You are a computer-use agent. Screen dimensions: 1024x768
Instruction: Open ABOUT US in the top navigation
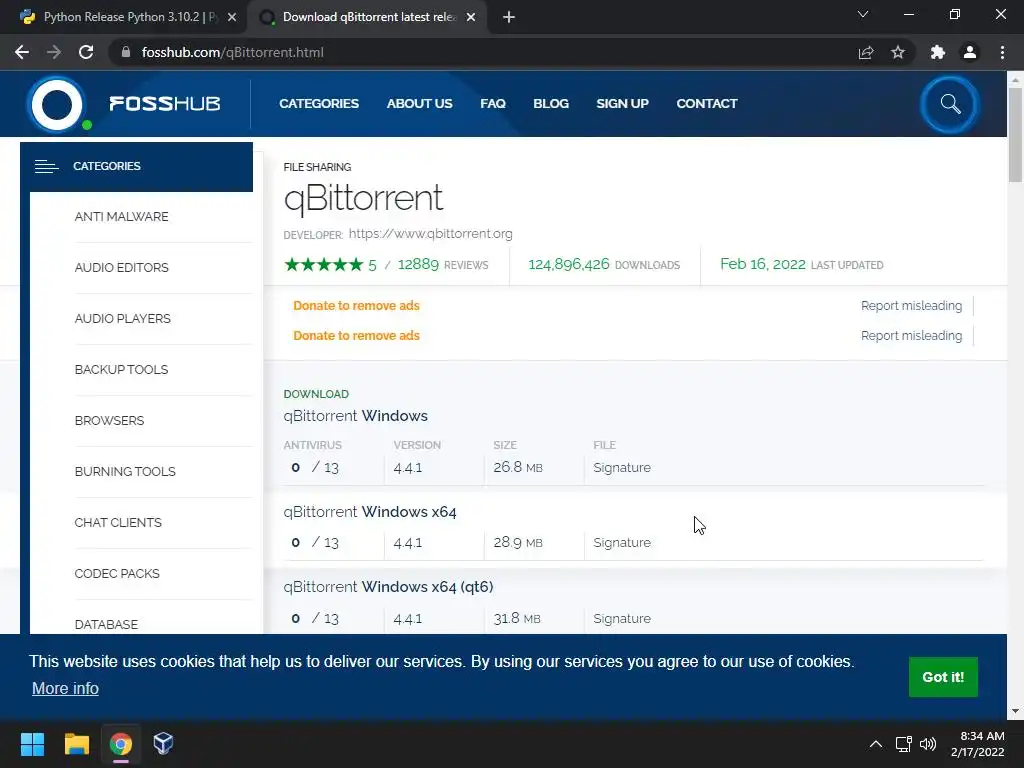point(419,104)
